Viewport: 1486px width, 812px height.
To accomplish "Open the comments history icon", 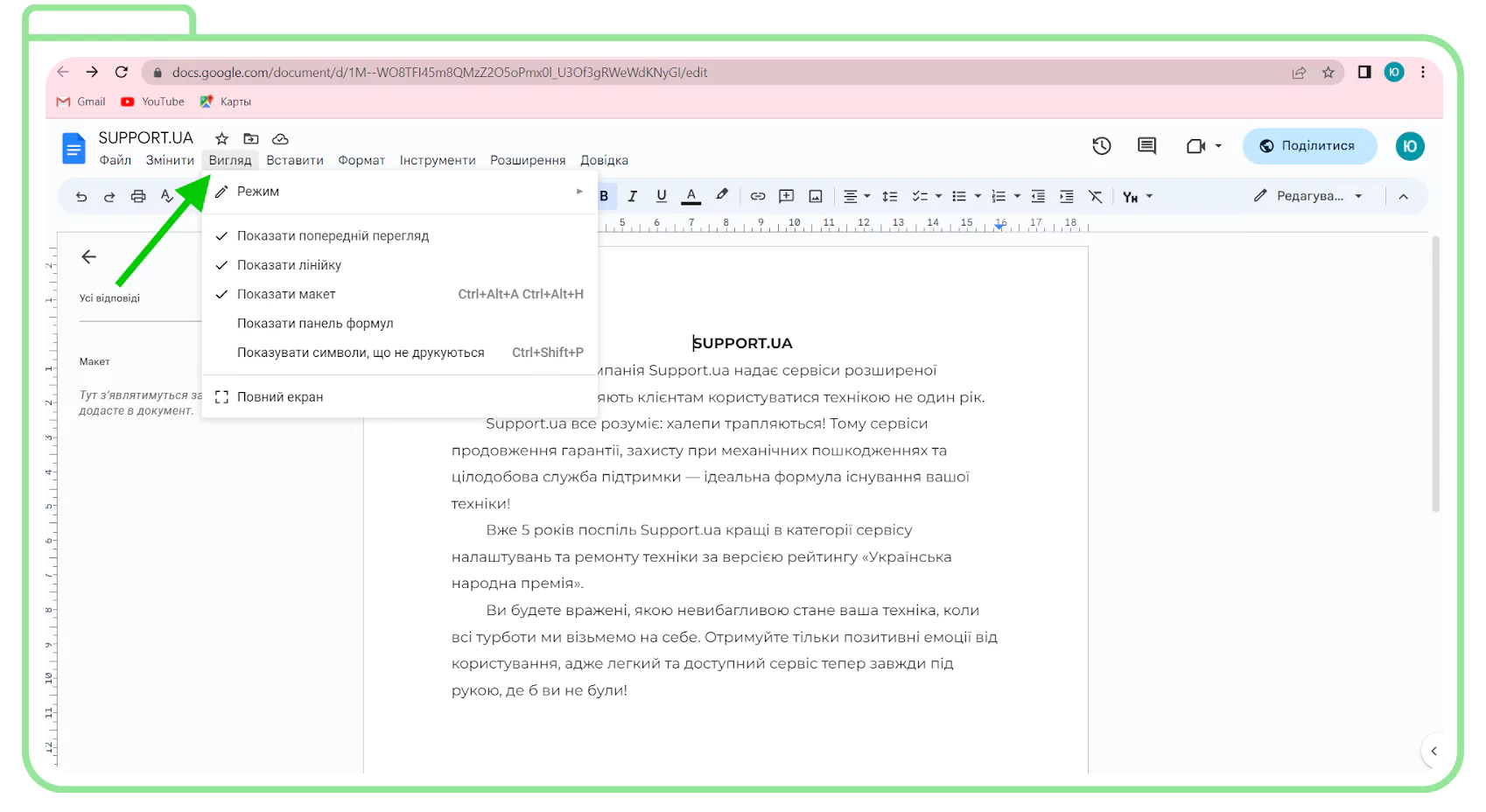I will [x=1146, y=146].
